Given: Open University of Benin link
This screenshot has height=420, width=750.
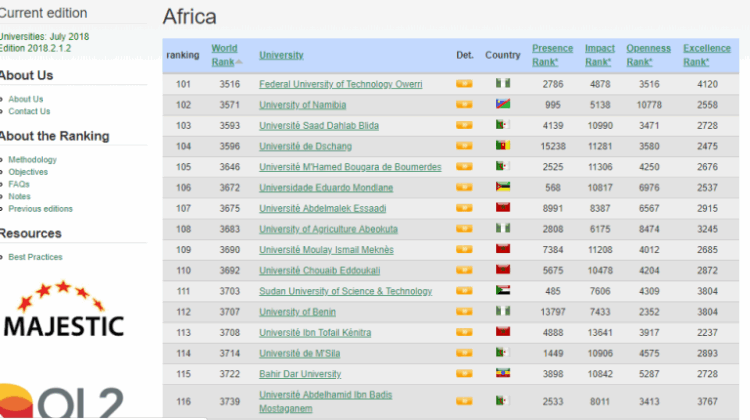Looking at the screenshot, I should [298, 312].
